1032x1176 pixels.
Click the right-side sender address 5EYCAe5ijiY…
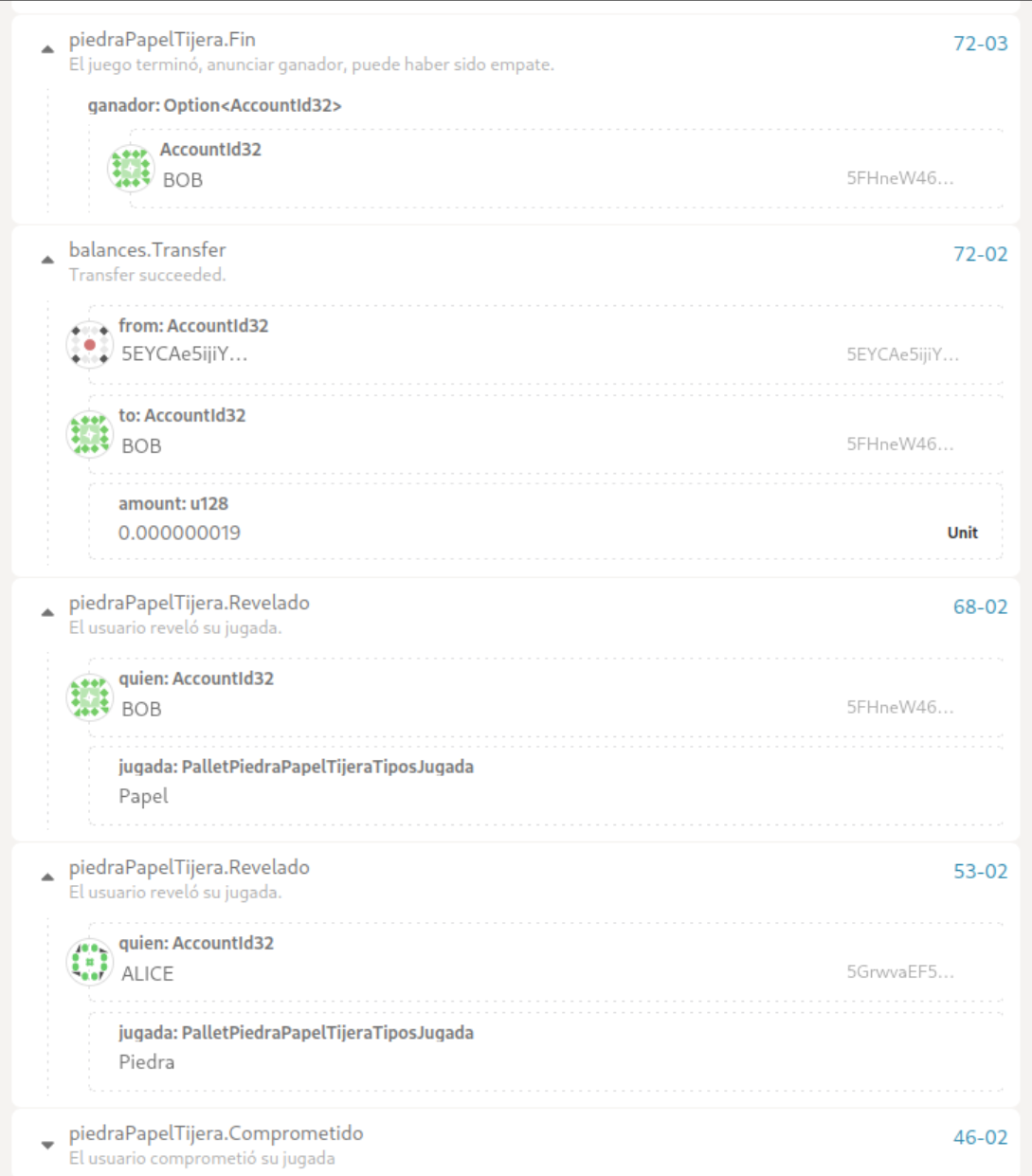tap(902, 354)
